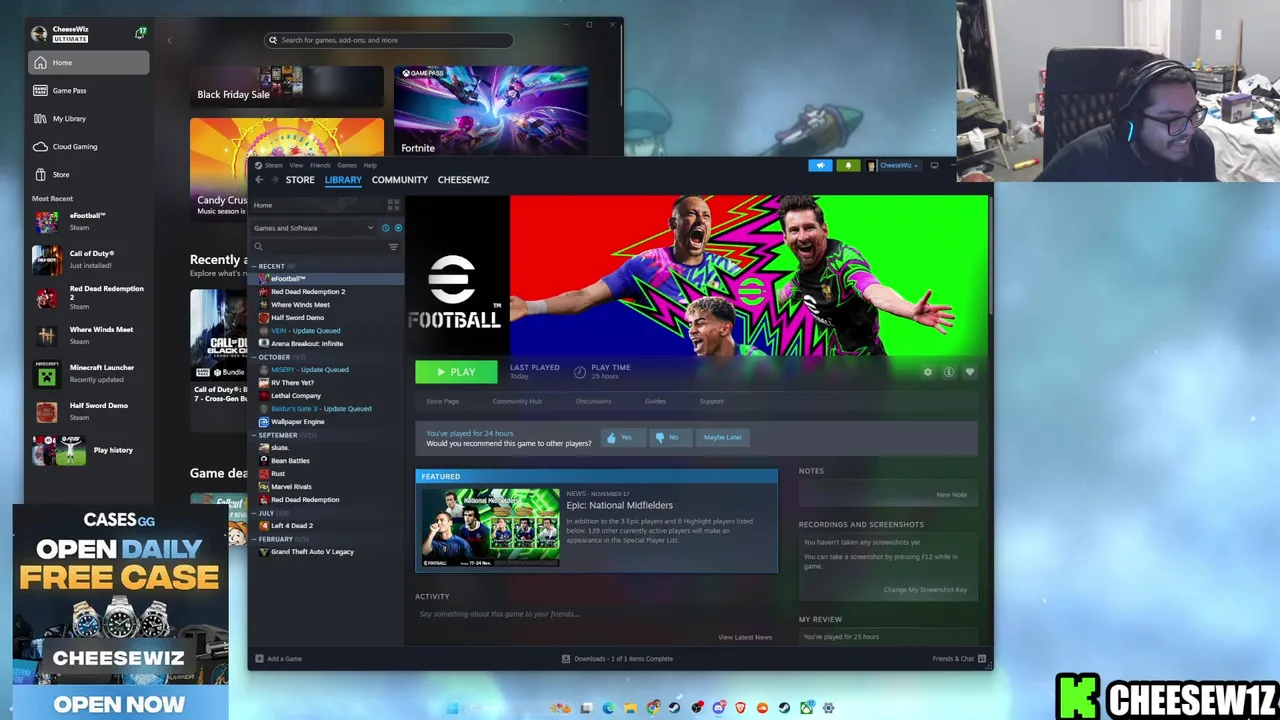Expand Games and Software filter dropdown
The image size is (1280, 720).
point(314,228)
